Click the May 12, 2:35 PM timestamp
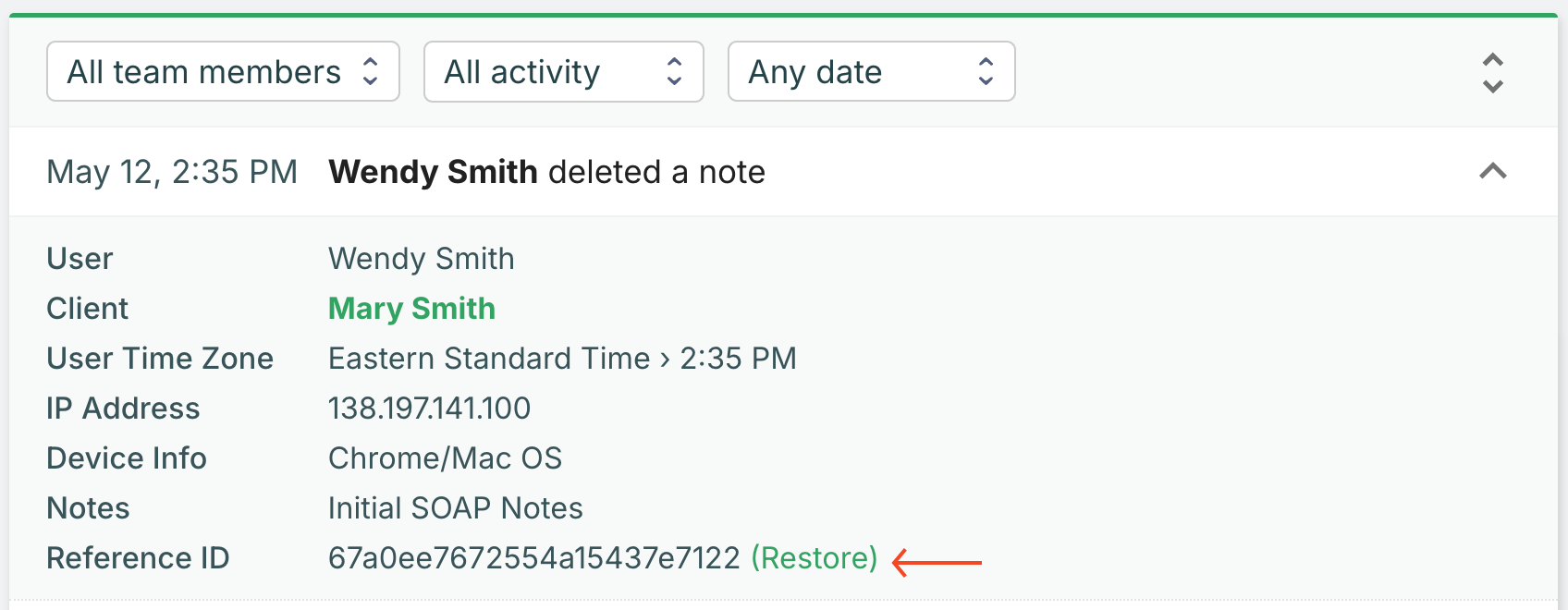Image resolution: width=1568 pixels, height=610 pixels. pos(172,172)
